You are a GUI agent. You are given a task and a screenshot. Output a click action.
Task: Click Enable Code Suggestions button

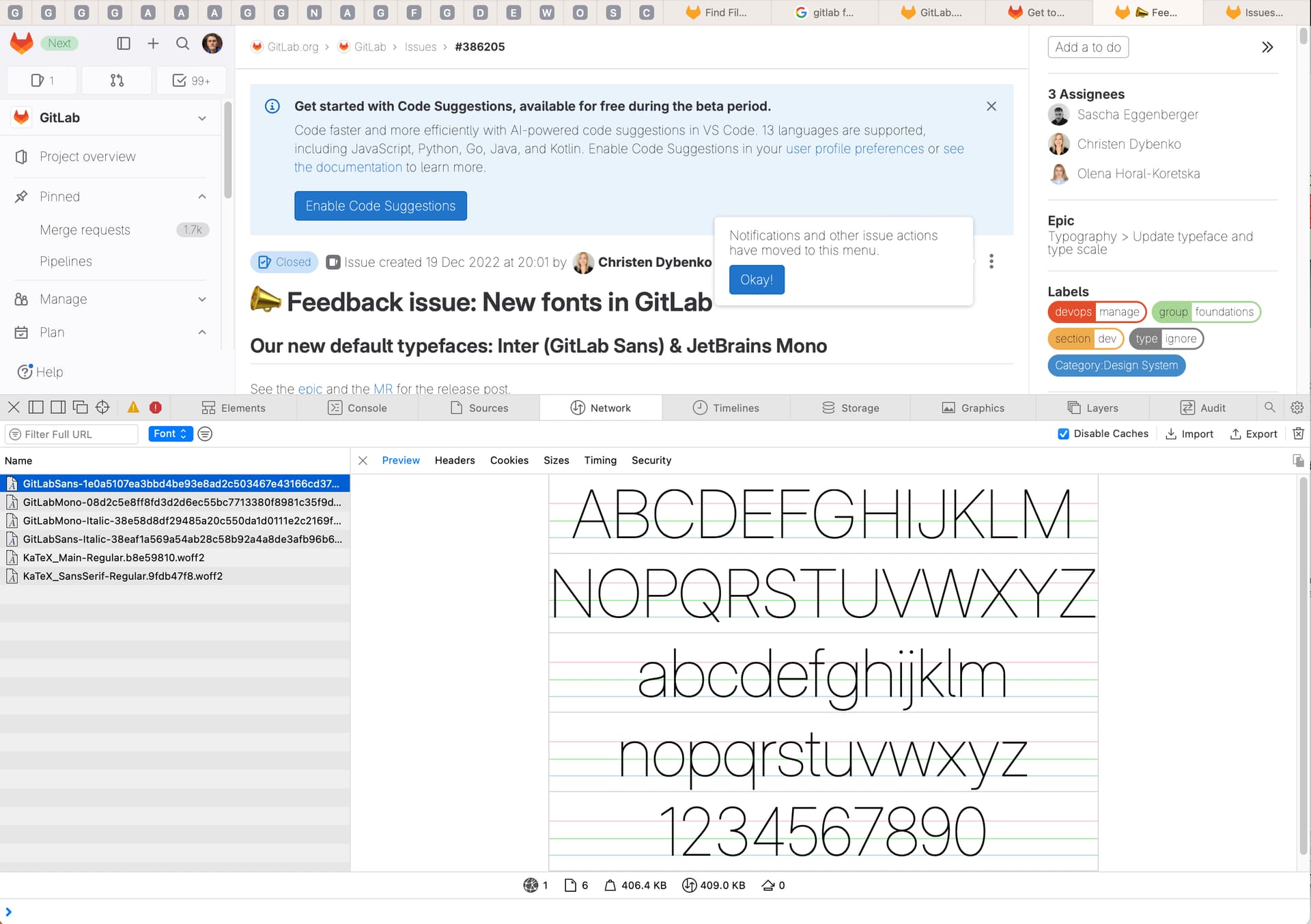[380, 206]
